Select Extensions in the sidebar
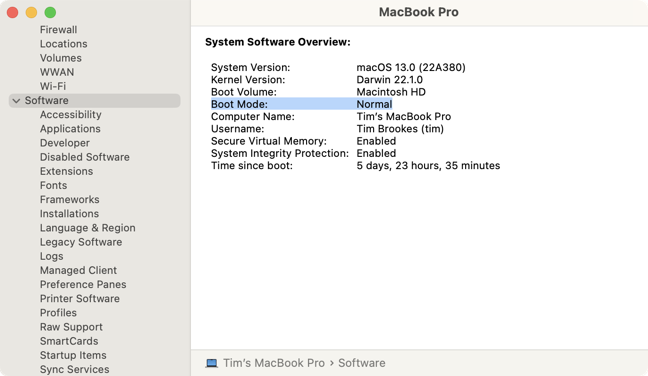The image size is (648, 376). tap(67, 171)
